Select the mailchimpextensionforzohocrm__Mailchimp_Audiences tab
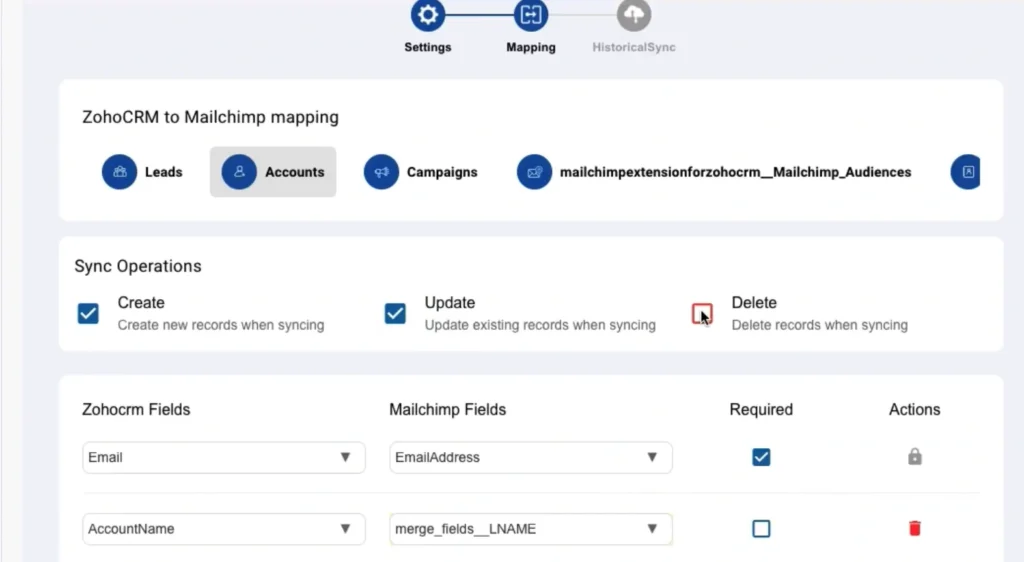The width and height of the screenshot is (1024, 562). (714, 172)
